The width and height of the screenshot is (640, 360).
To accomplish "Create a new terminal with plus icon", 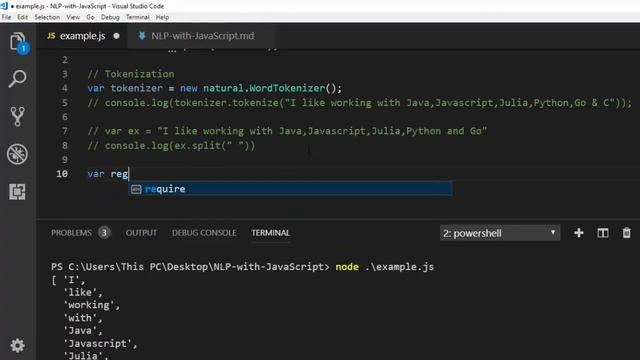I will [x=578, y=233].
